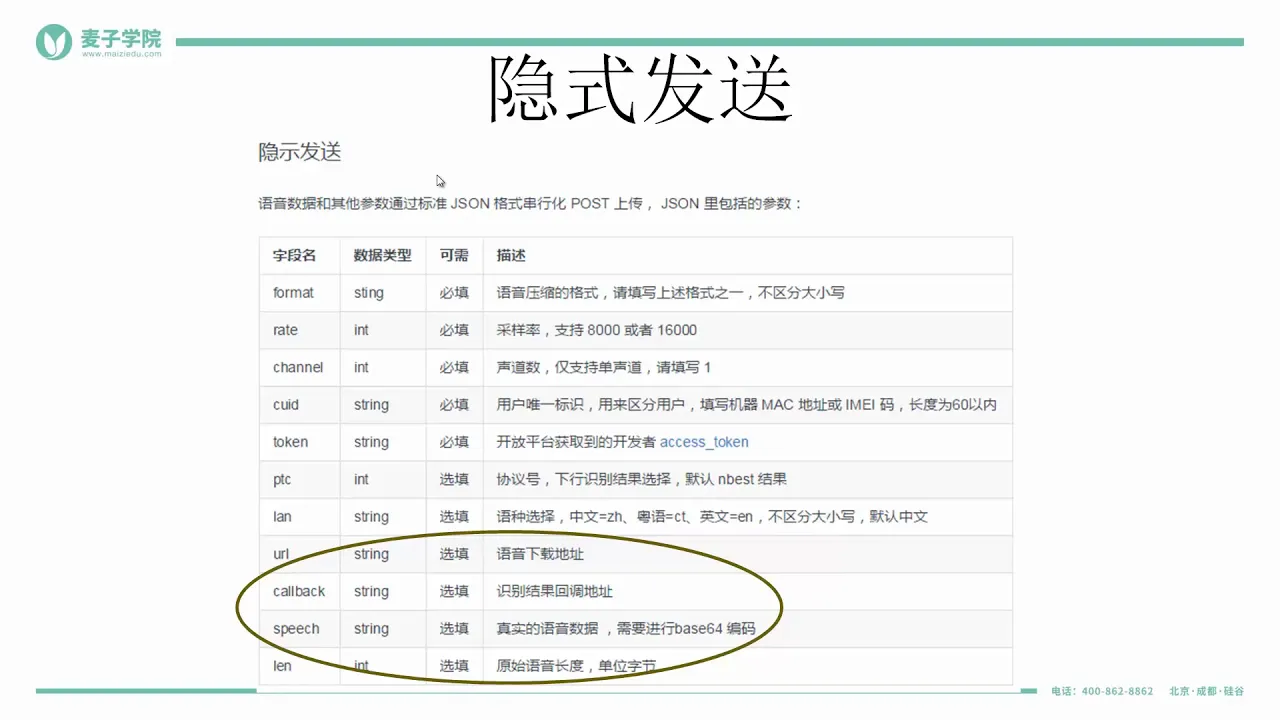The height and width of the screenshot is (720, 1280).
Task: Click the 识别结果回调地址 description
Action: [555, 592]
